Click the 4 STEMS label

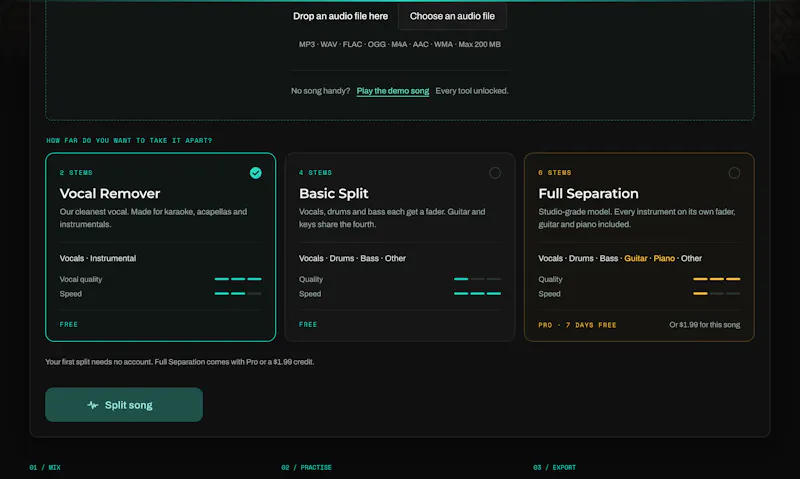pos(315,172)
